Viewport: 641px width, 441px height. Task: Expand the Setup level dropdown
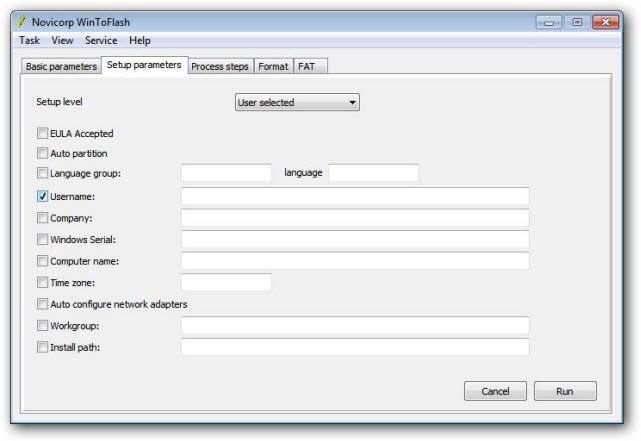[297, 102]
